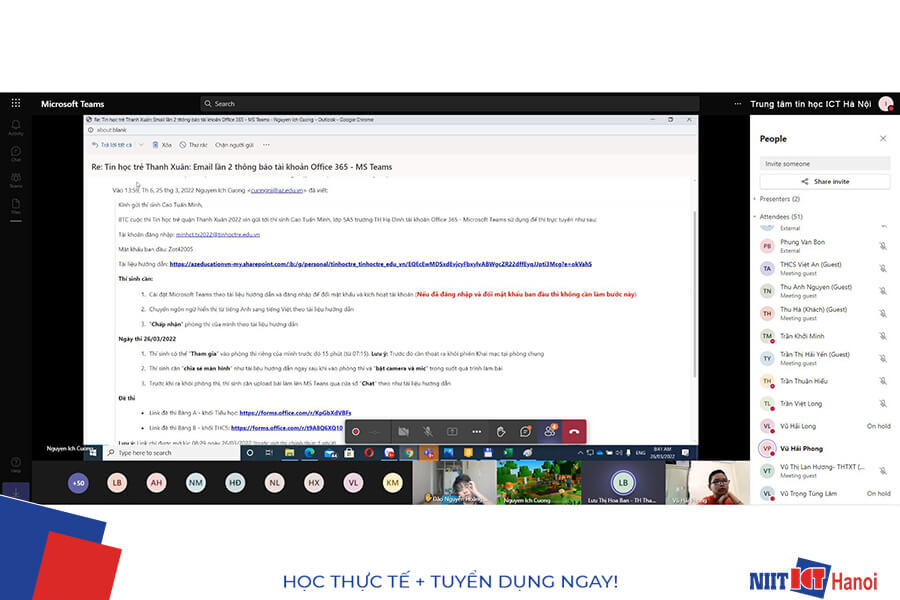Image resolution: width=900 pixels, height=600 pixels.
Task: Toggle the camera in the meeting toolbar
Action: pyautogui.click(x=403, y=431)
